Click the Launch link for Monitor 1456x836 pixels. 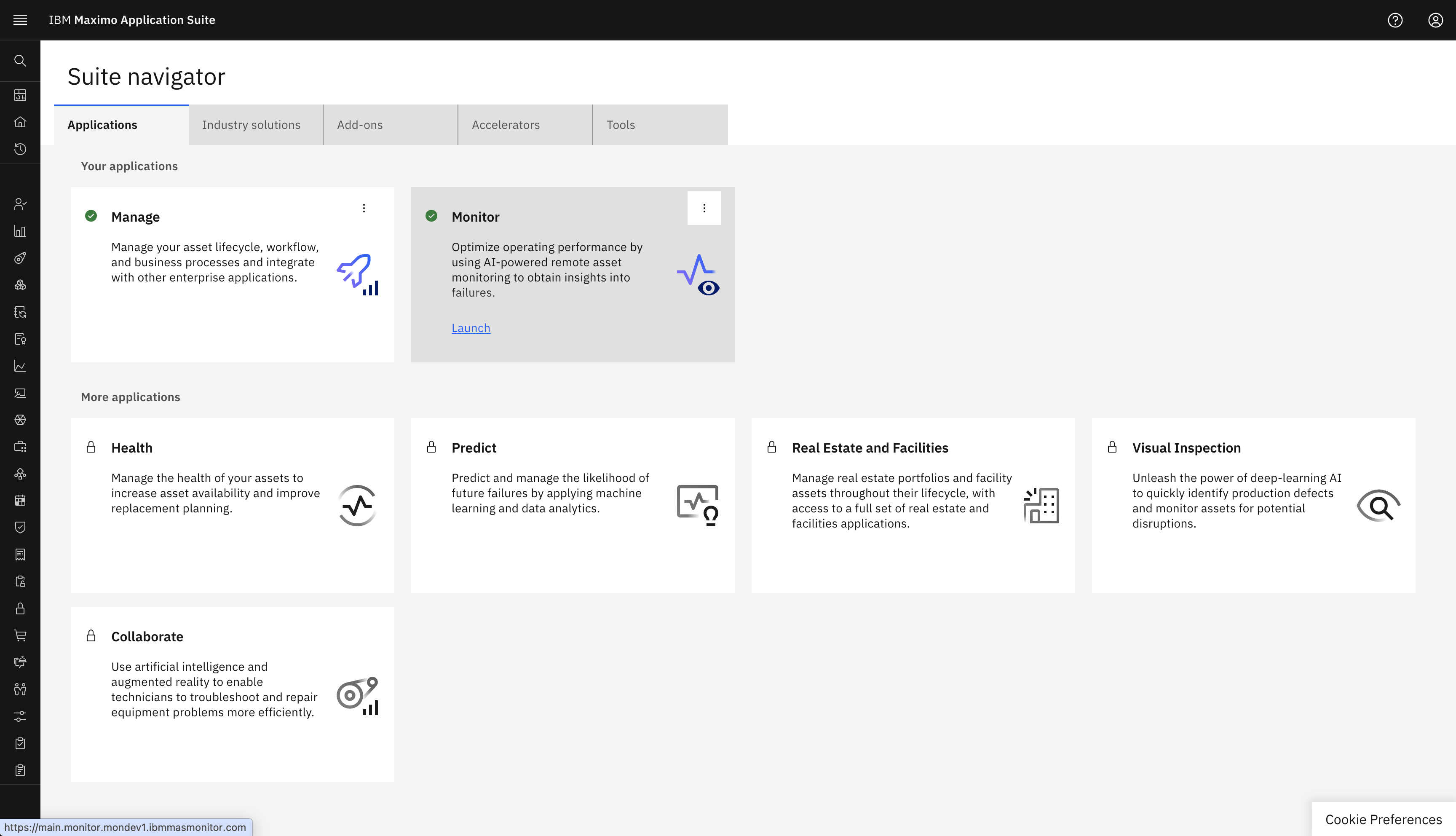pos(471,328)
